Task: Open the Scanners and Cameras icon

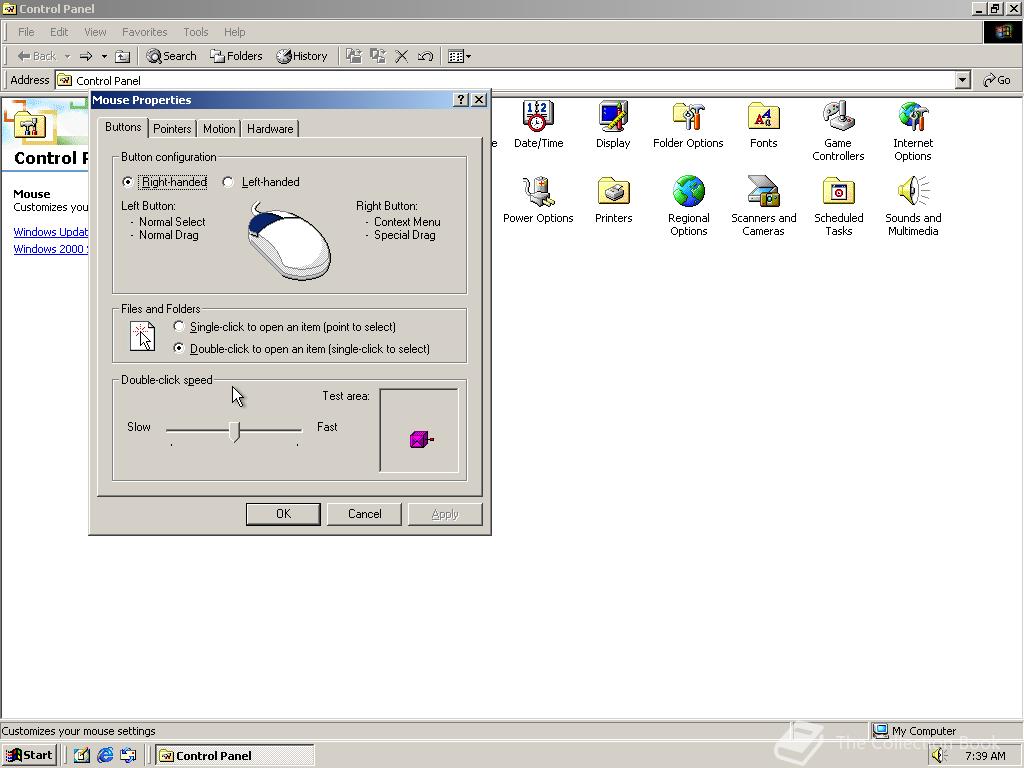Action: pos(763,206)
